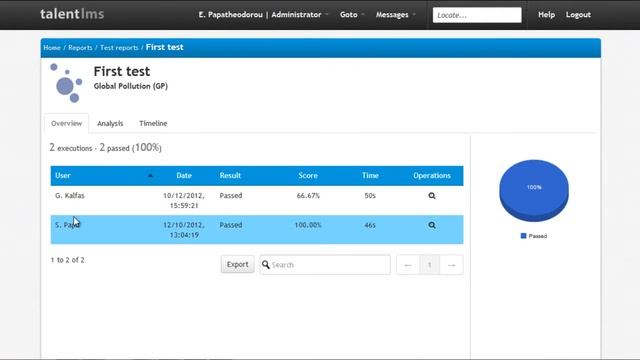Click date 12/10/2012, 13:04:19
The image size is (640, 360).
pyautogui.click(x=184, y=230)
